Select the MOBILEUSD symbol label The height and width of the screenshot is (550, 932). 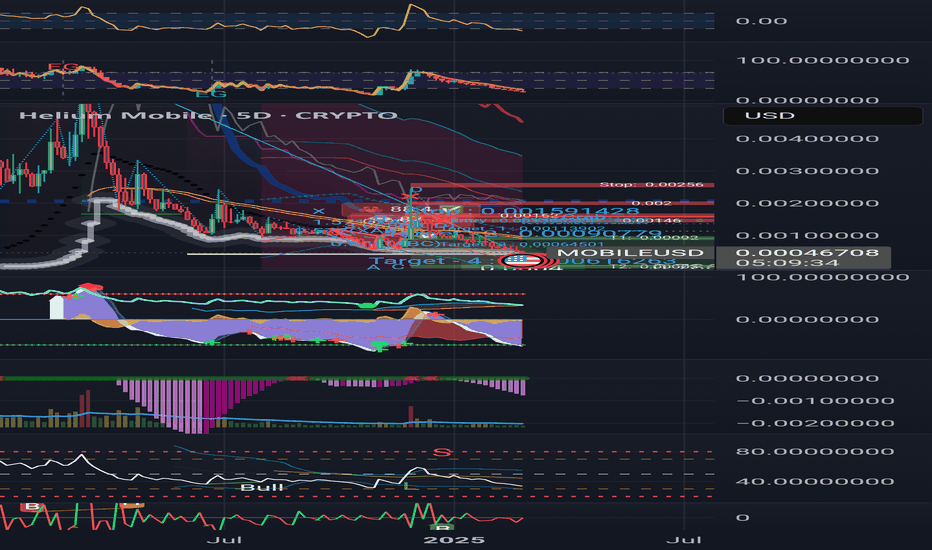630,253
